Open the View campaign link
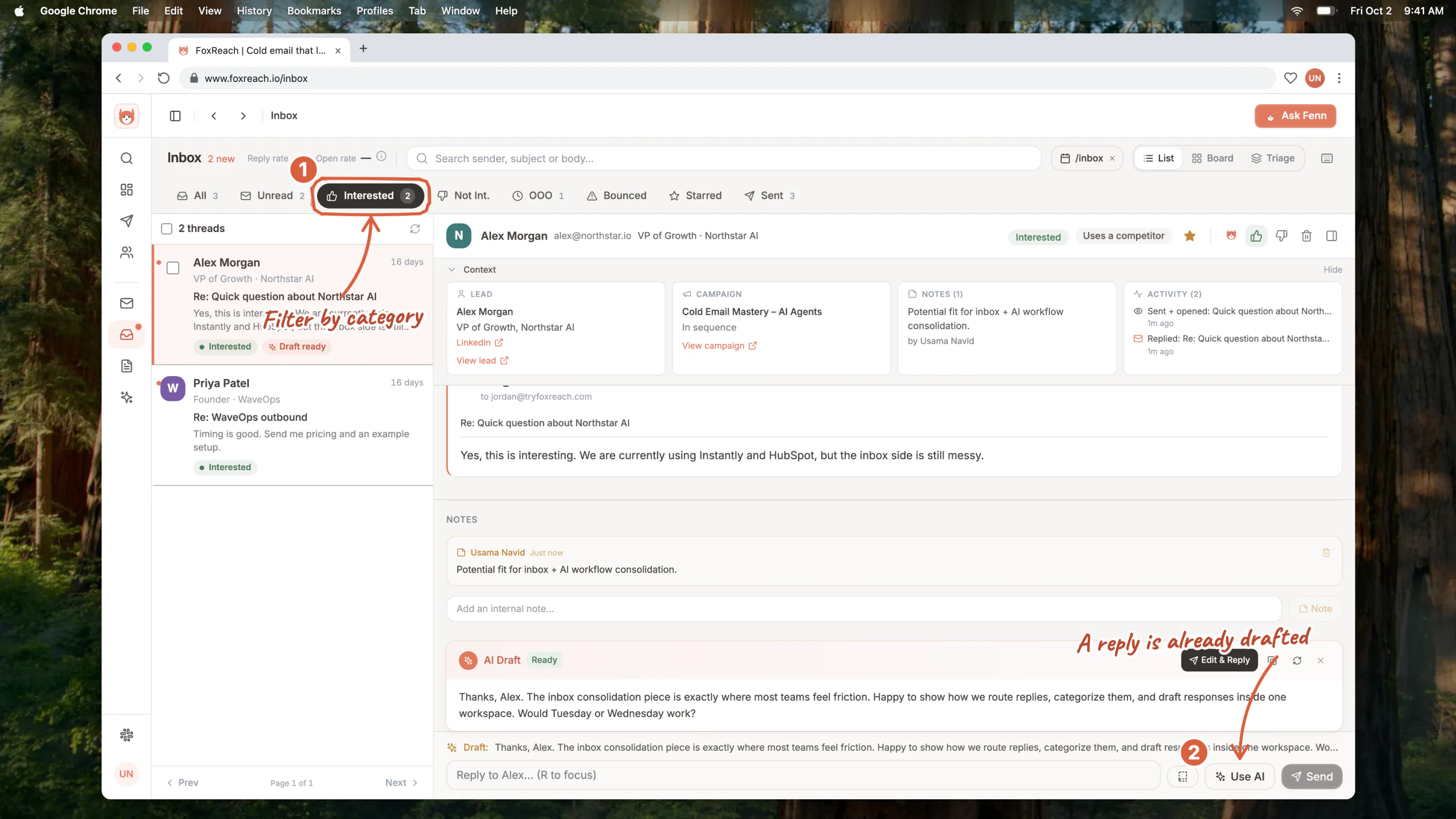The image size is (1456, 819). pyautogui.click(x=719, y=346)
